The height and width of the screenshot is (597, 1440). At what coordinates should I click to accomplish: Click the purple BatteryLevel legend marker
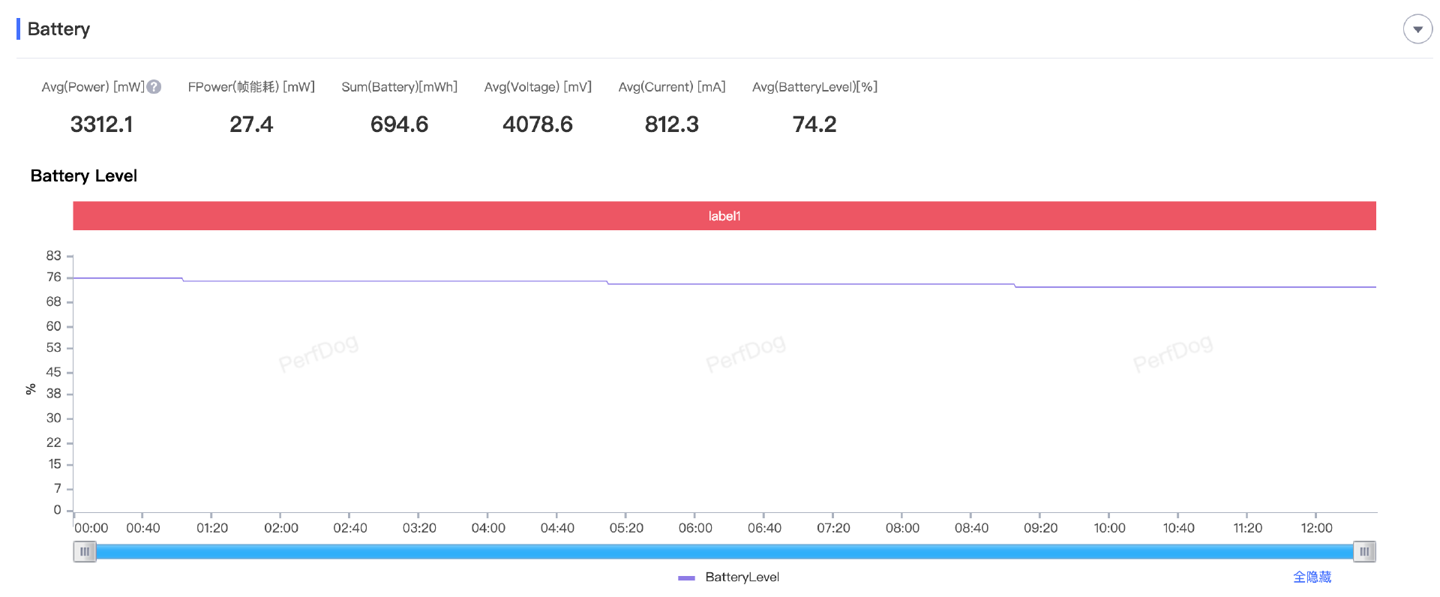pos(686,578)
